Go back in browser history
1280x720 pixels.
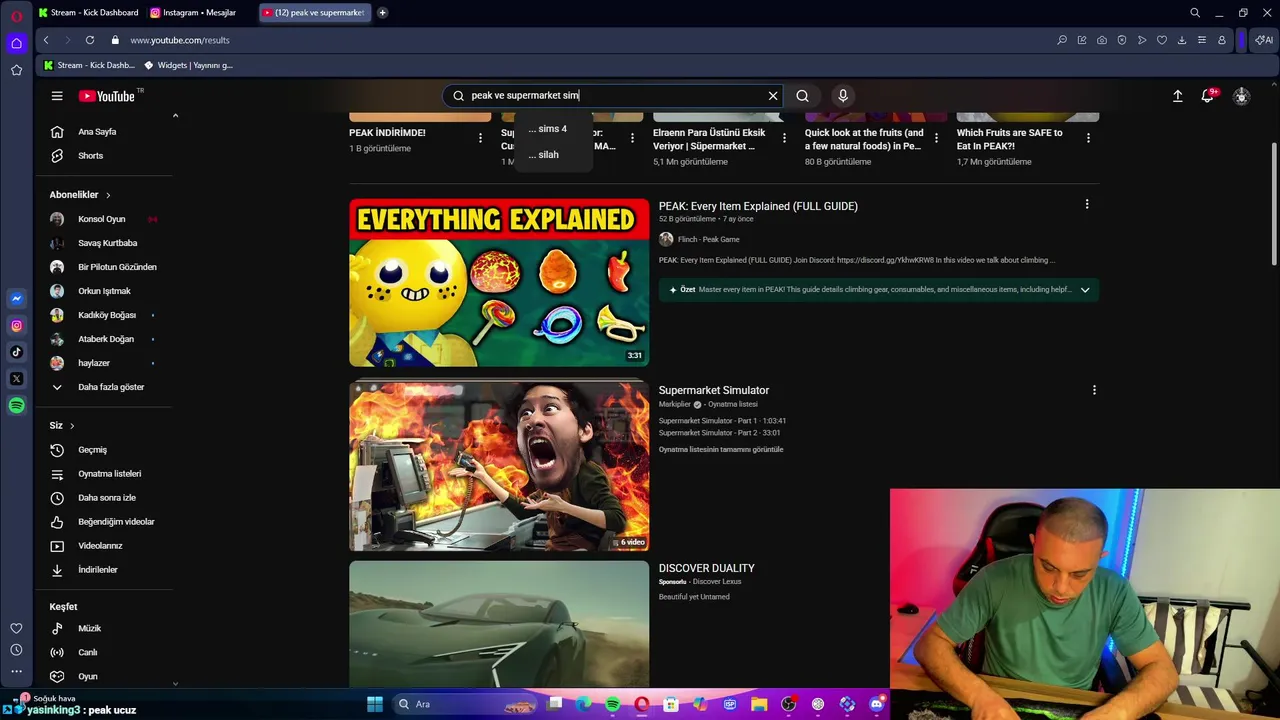(x=46, y=40)
